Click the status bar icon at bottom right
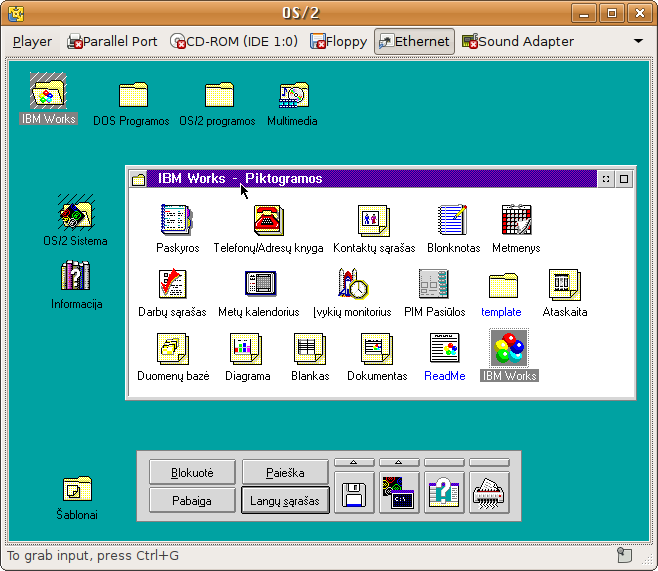This screenshot has width=658, height=571. click(624, 555)
